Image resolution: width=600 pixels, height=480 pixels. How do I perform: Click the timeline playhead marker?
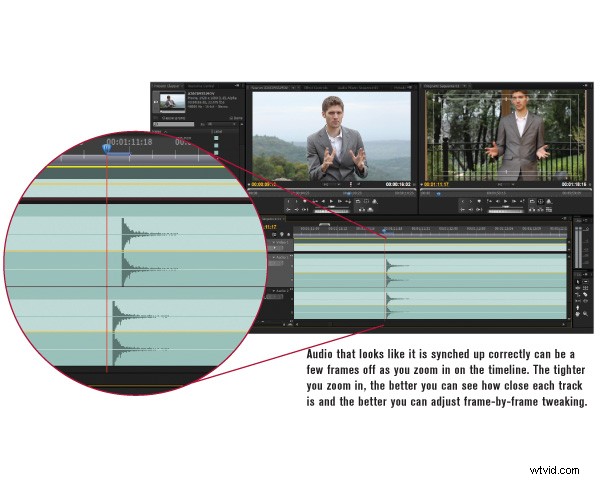click(384, 230)
